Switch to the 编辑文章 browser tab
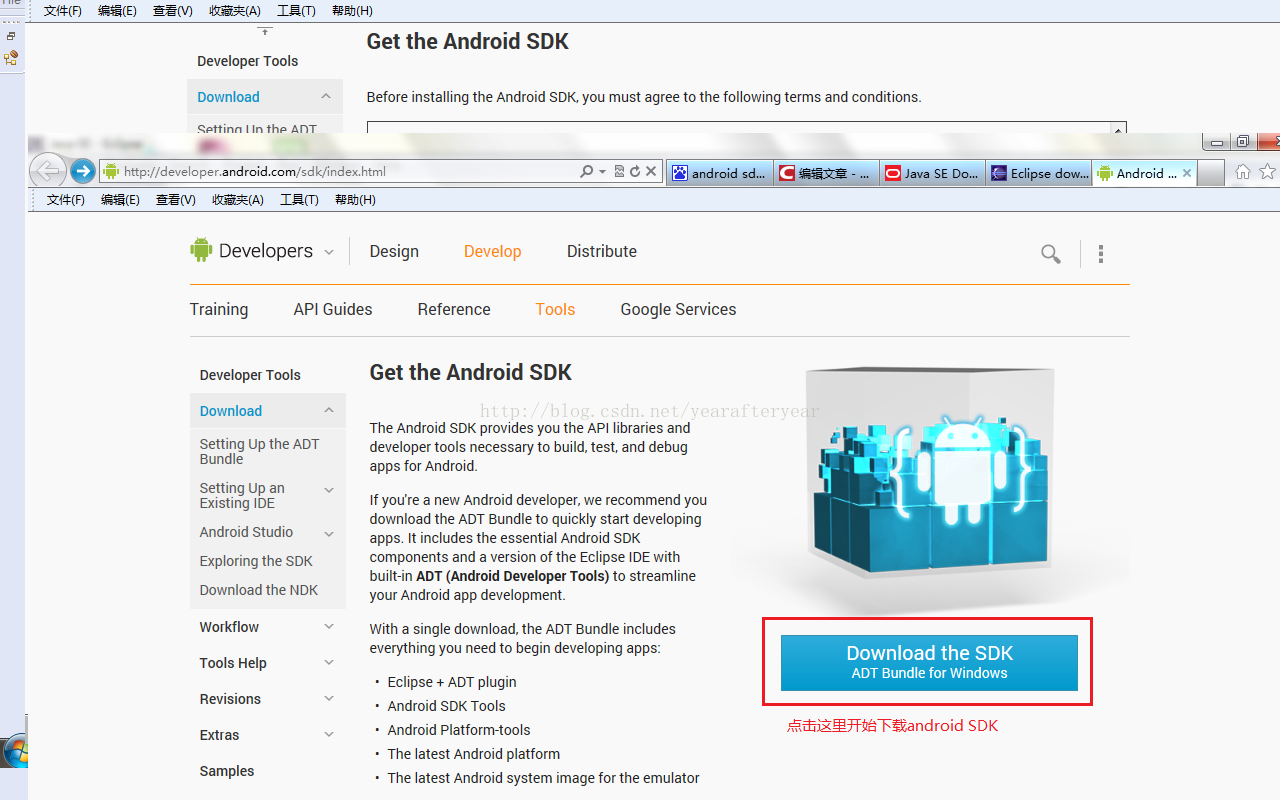The image size is (1280, 800). [826, 173]
